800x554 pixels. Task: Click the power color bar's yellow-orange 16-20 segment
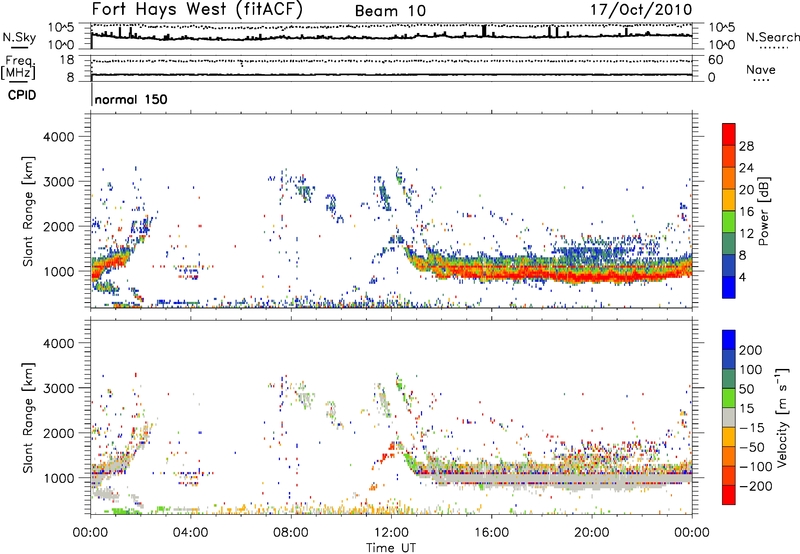729,199
